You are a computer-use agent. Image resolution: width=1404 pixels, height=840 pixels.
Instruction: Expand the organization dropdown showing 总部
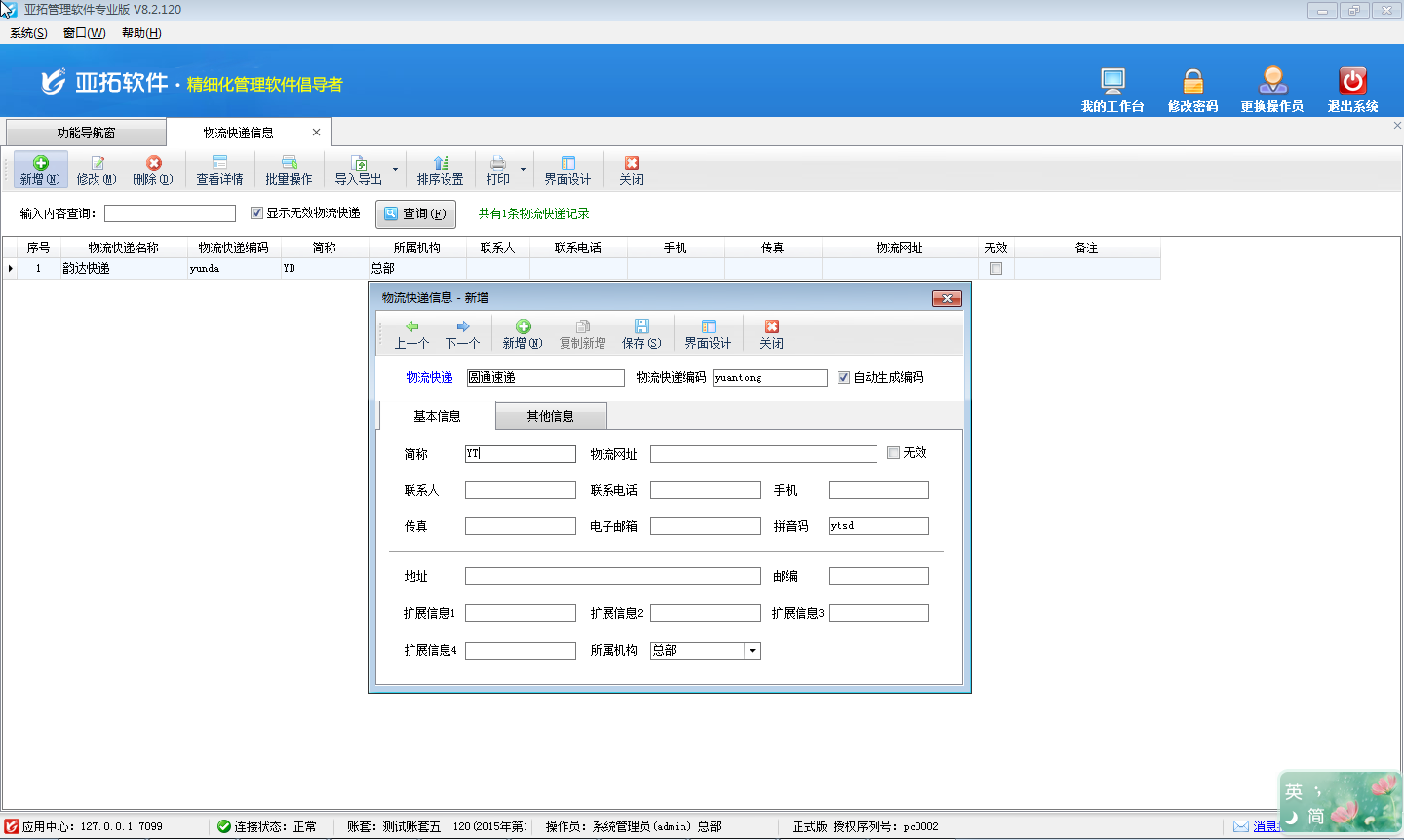point(752,651)
